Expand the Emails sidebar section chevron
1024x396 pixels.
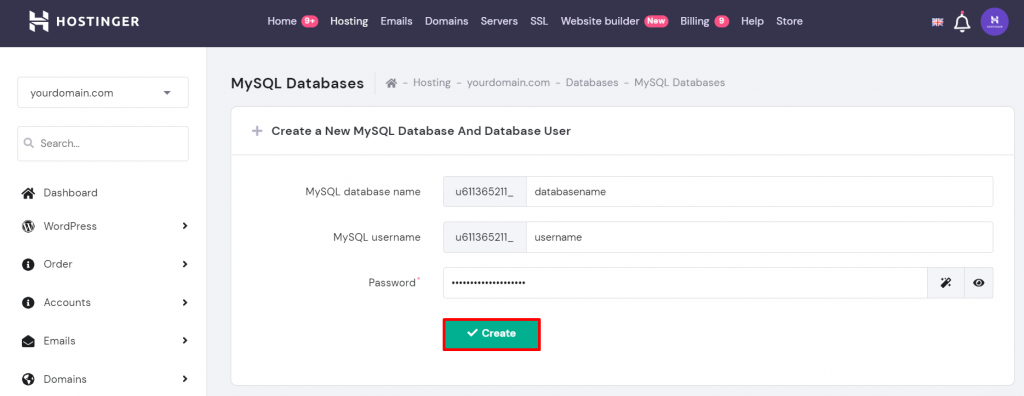[185, 341]
